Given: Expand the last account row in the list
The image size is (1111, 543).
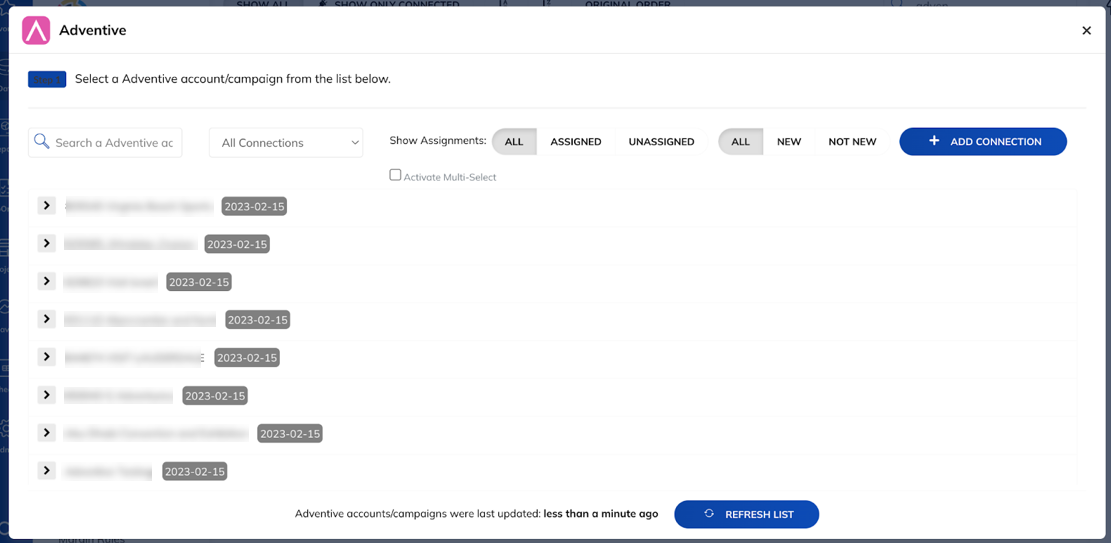Looking at the screenshot, I should 46,470.
